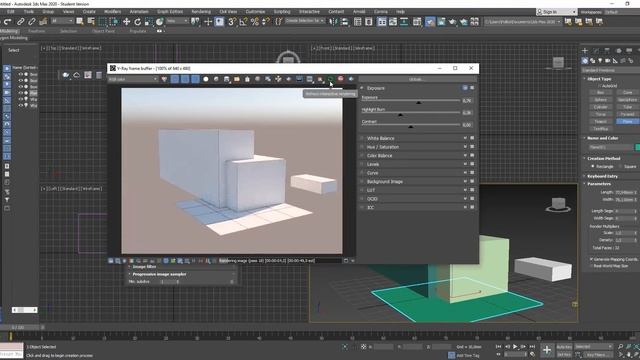
Task: Click the Box primitive button
Action: [600, 93]
